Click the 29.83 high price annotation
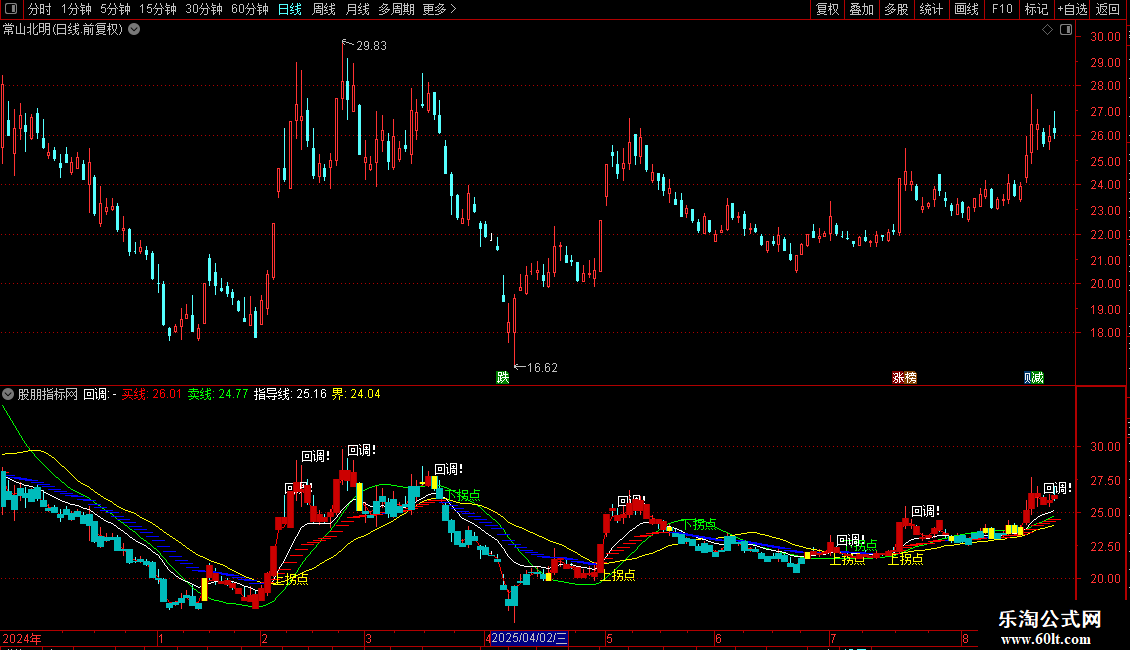This screenshot has height=650, width=1130. 371,45
